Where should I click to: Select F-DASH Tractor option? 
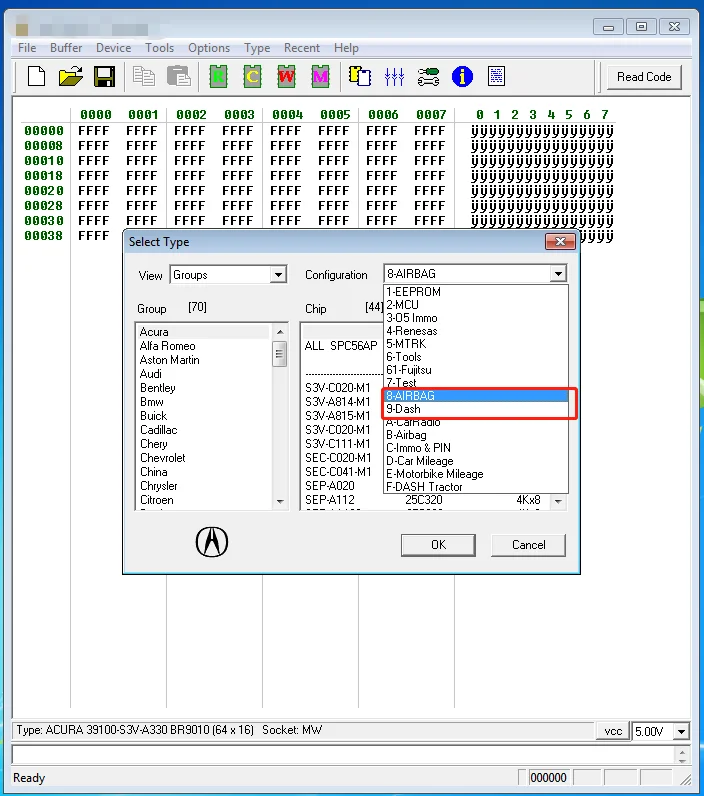coord(476,487)
